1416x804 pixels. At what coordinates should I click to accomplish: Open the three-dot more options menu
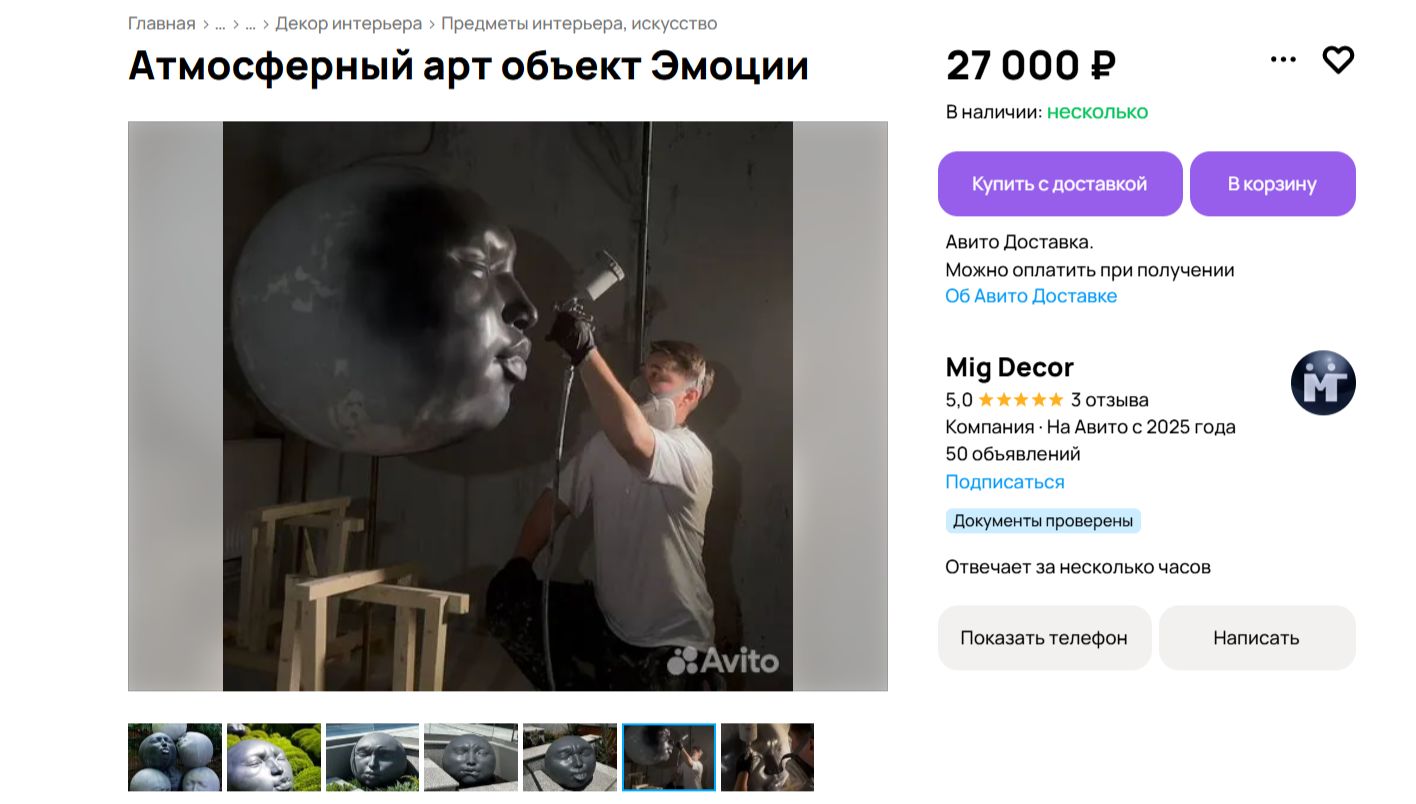click(1283, 60)
